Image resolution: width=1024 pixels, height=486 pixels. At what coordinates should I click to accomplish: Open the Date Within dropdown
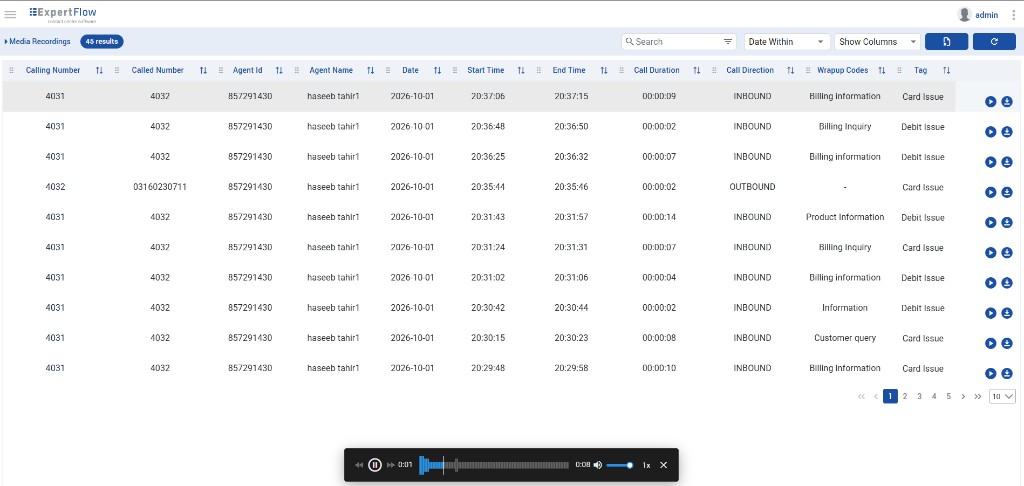click(x=787, y=42)
